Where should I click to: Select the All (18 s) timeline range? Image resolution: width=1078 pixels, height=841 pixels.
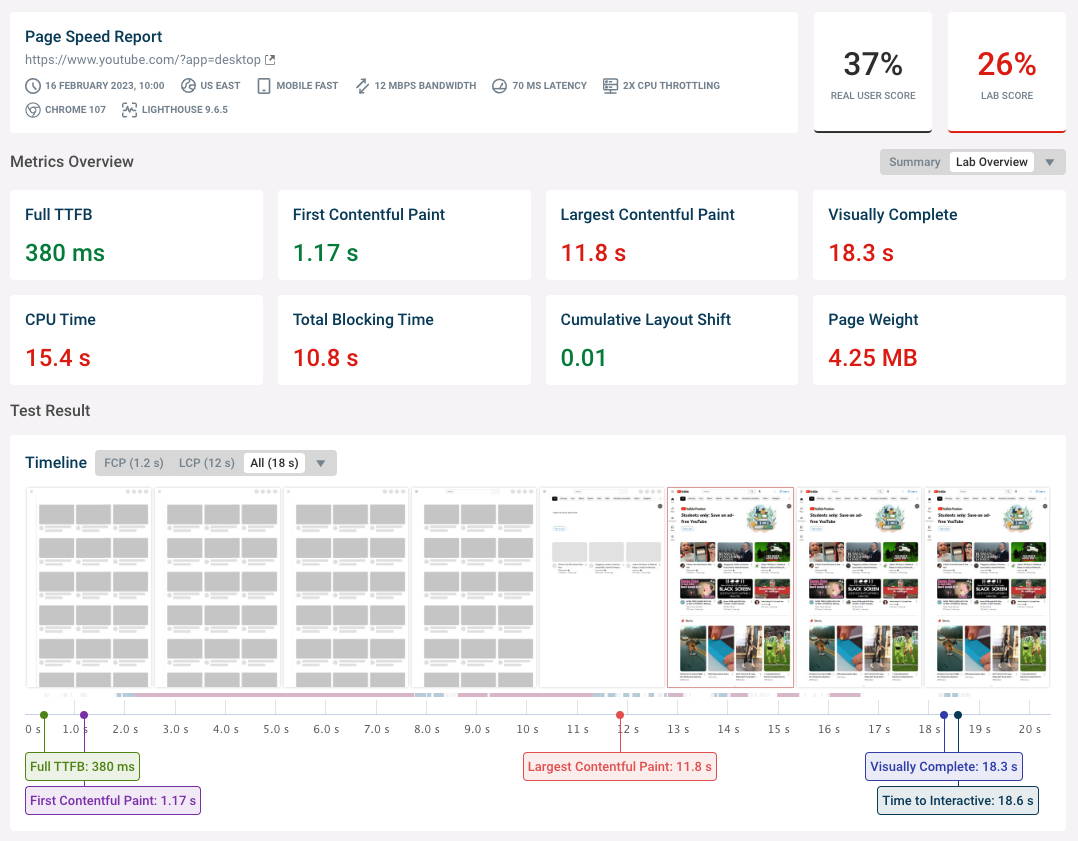tap(274, 463)
